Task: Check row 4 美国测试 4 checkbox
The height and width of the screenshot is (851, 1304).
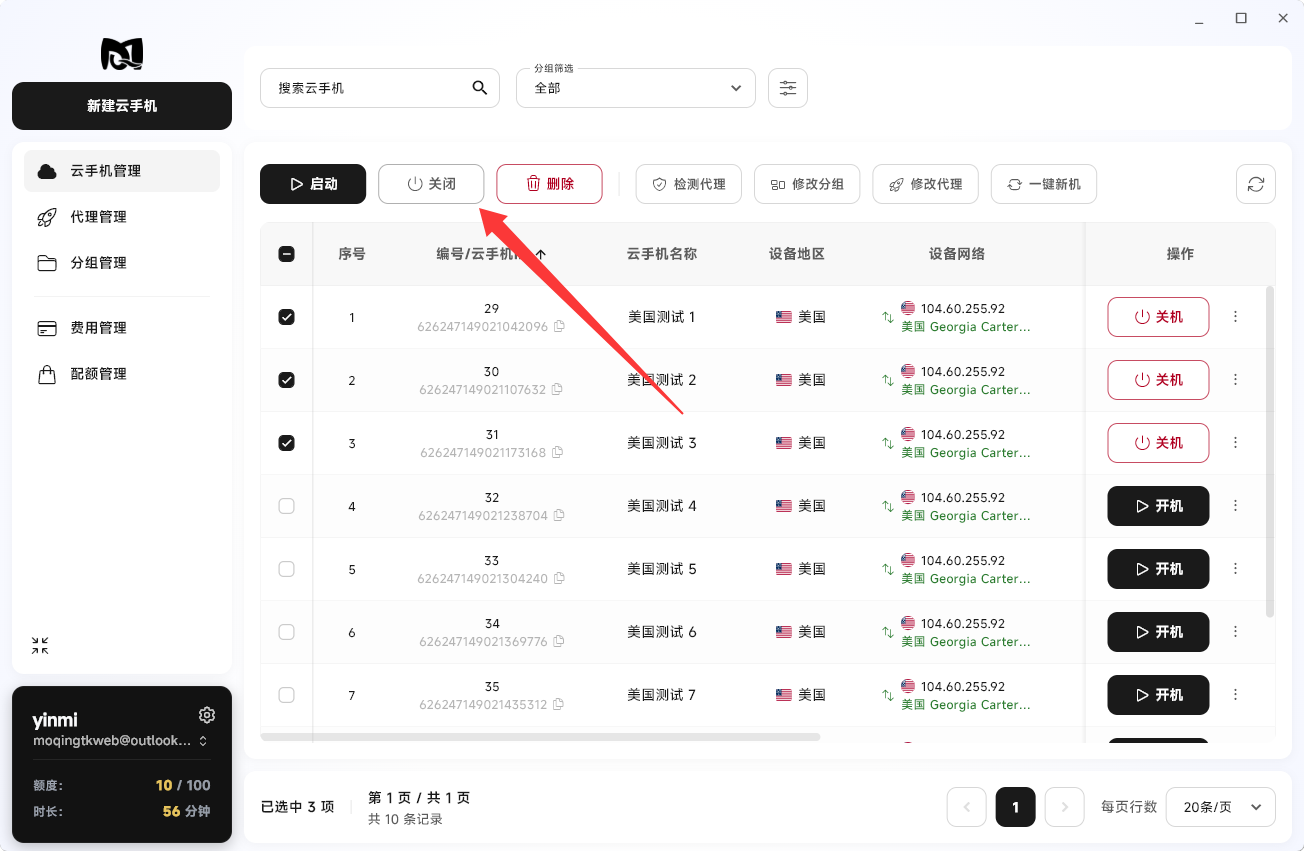Action: coord(286,506)
